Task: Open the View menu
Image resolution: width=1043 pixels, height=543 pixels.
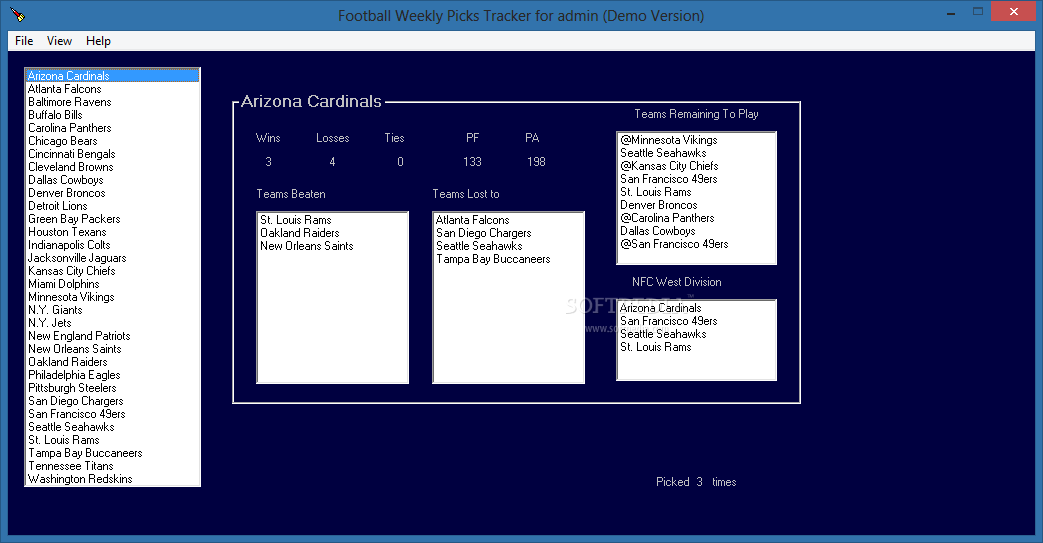Action: coord(59,41)
